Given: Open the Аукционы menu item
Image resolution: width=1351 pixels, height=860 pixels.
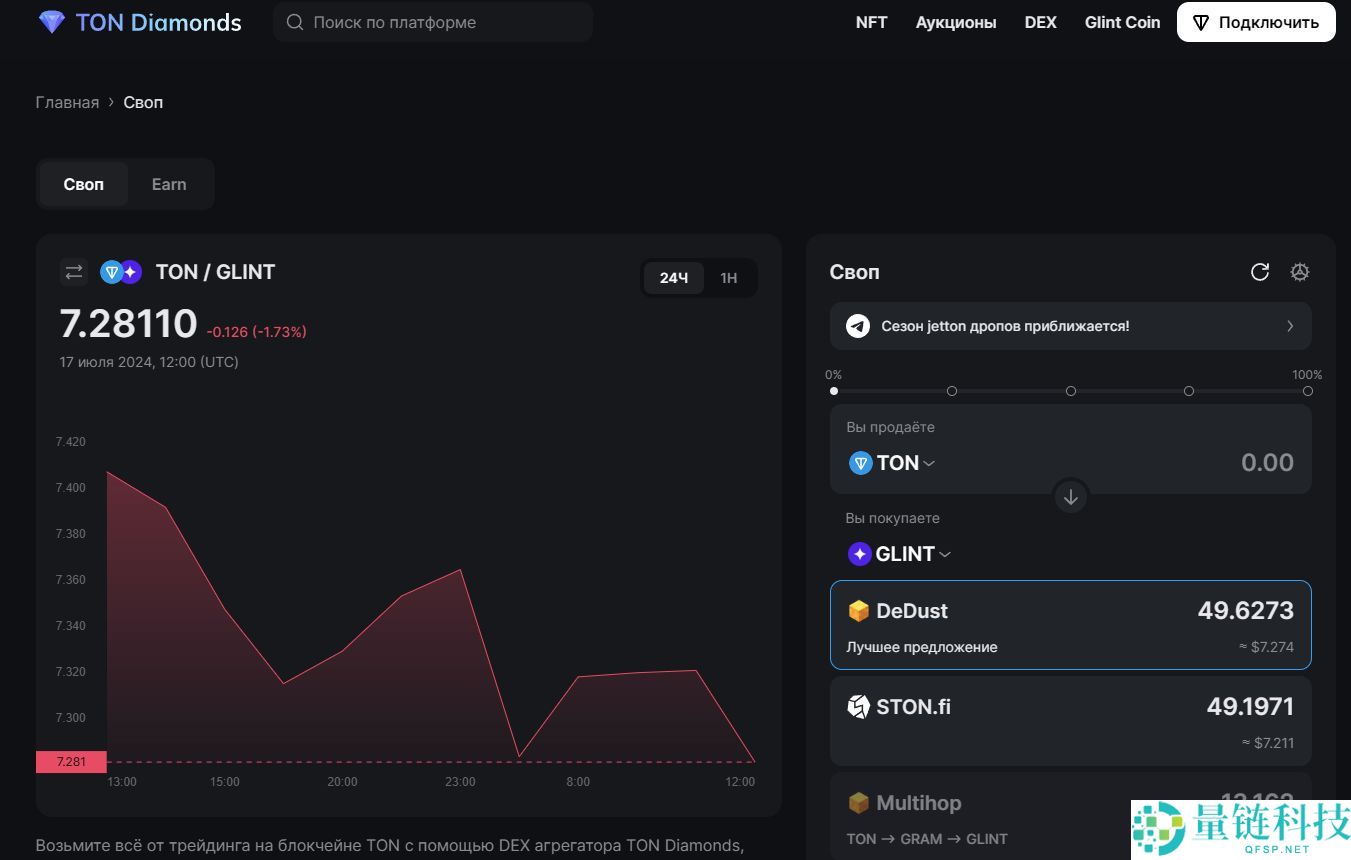Looking at the screenshot, I should tap(956, 22).
